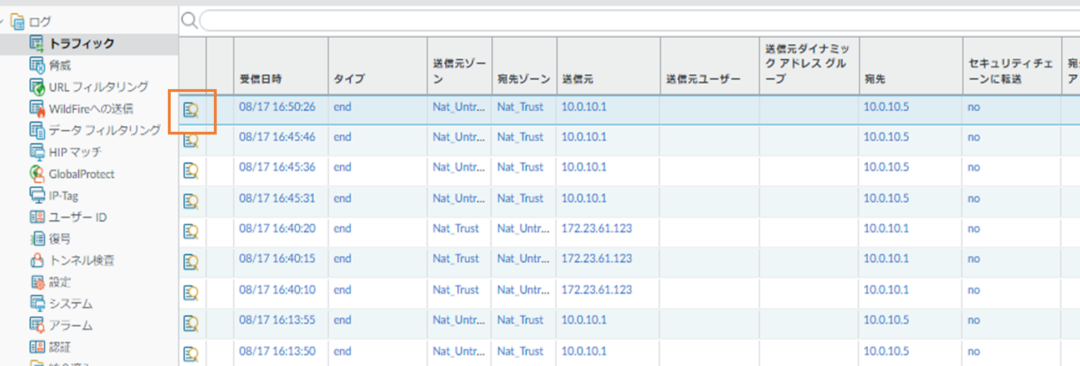1080x366 pixels.
Task: Click source 10.0.10.1 in 16:45:46 row
Action: 584,136
